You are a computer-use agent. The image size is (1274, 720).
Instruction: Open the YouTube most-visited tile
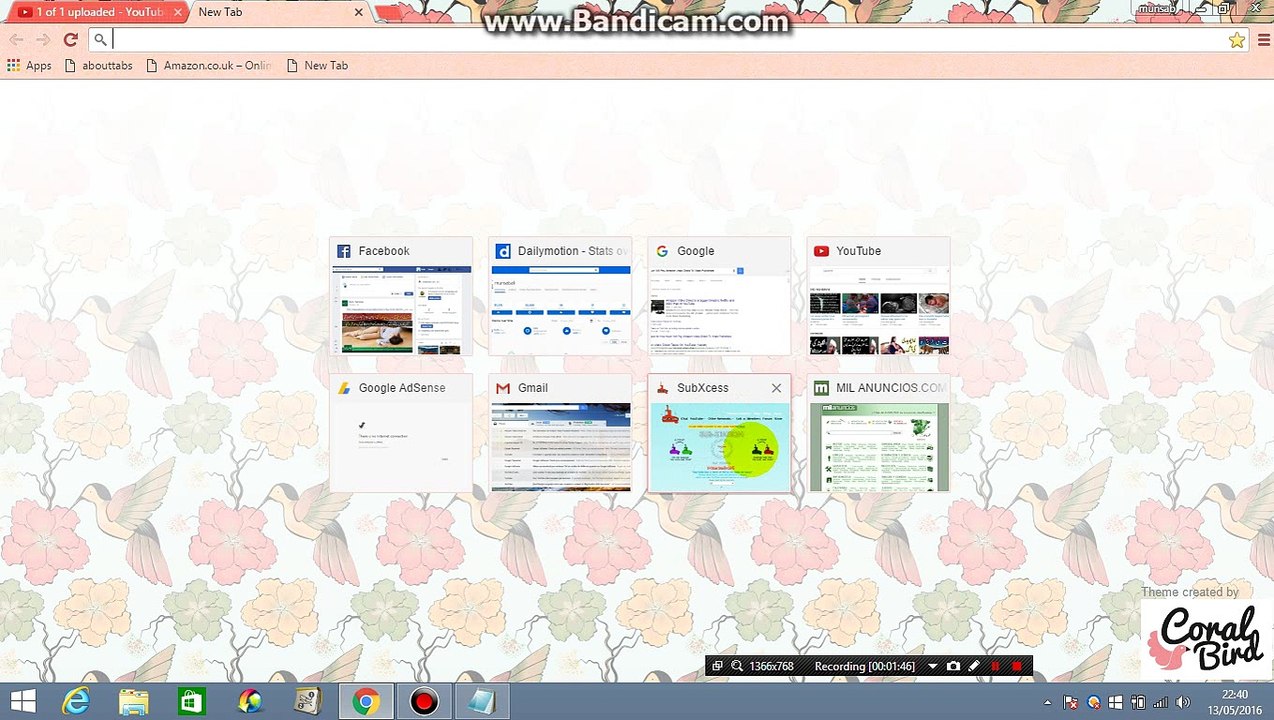pos(878,297)
